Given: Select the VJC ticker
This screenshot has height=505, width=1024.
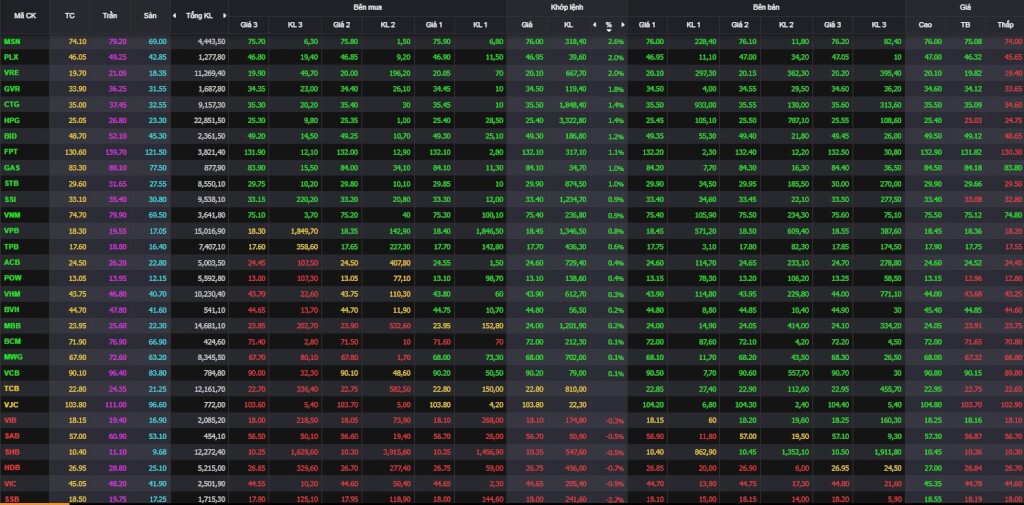Looking at the screenshot, I should [x=11, y=404].
